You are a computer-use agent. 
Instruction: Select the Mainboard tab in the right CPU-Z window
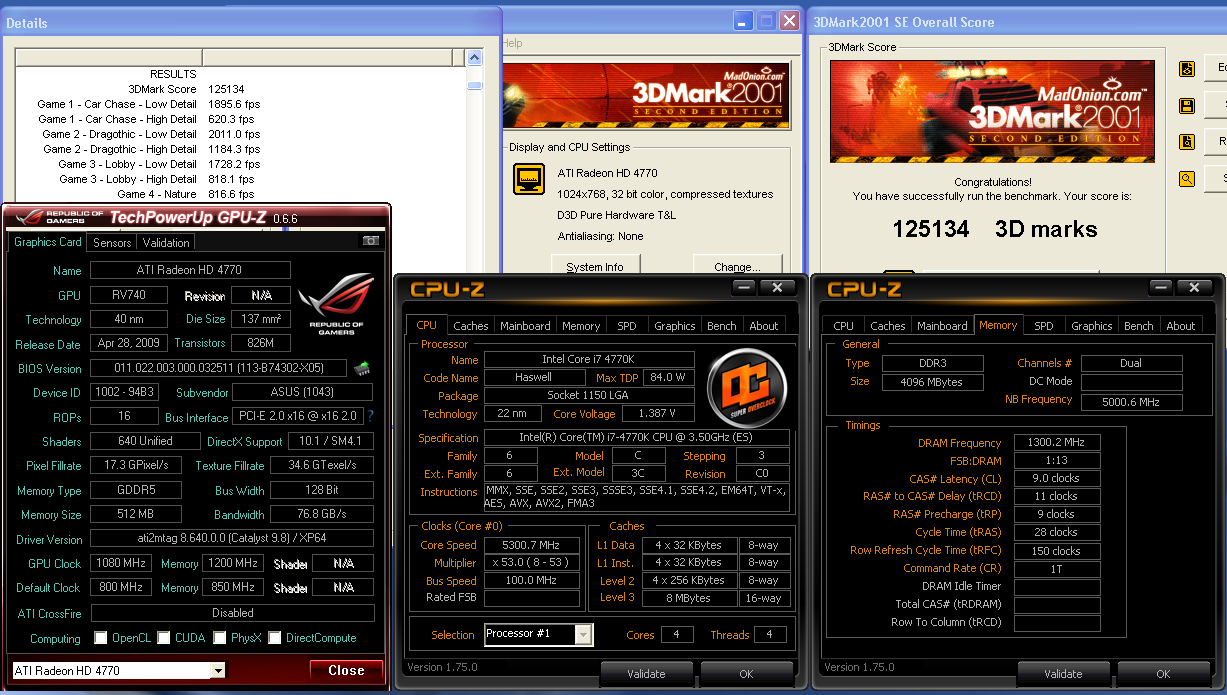942,326
